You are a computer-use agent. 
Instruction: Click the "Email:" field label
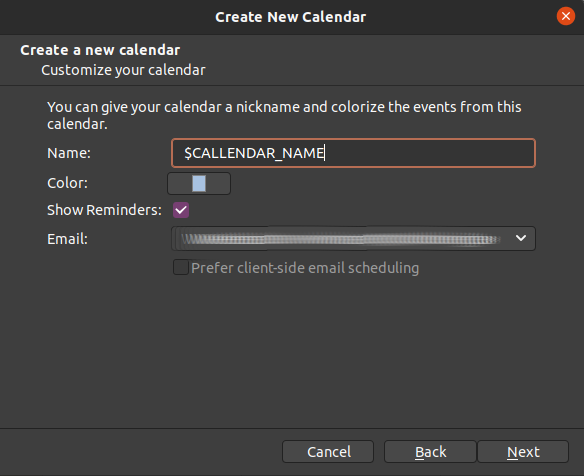(67, 239)
